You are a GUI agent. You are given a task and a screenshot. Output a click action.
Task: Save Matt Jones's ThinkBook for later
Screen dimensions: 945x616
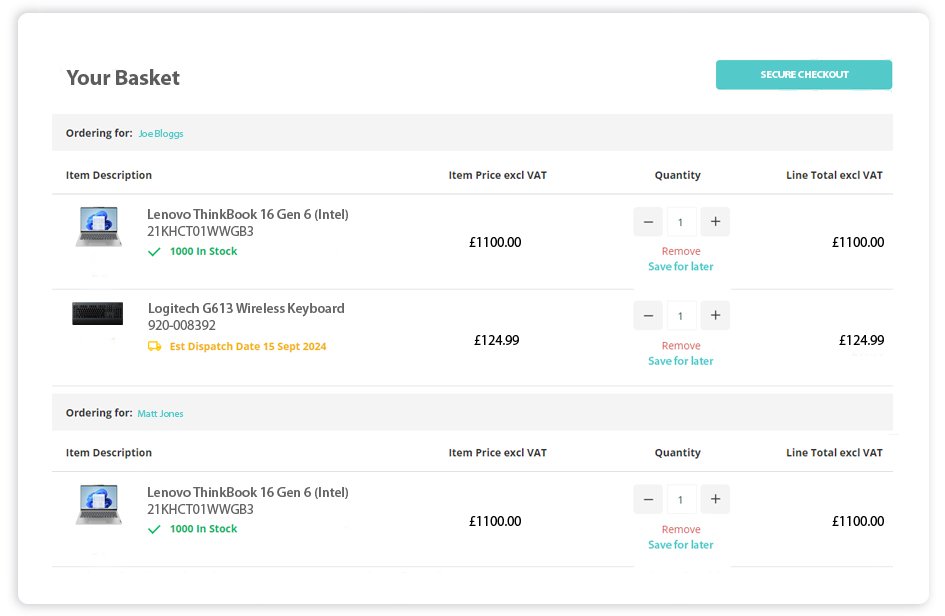click(680, 545)
